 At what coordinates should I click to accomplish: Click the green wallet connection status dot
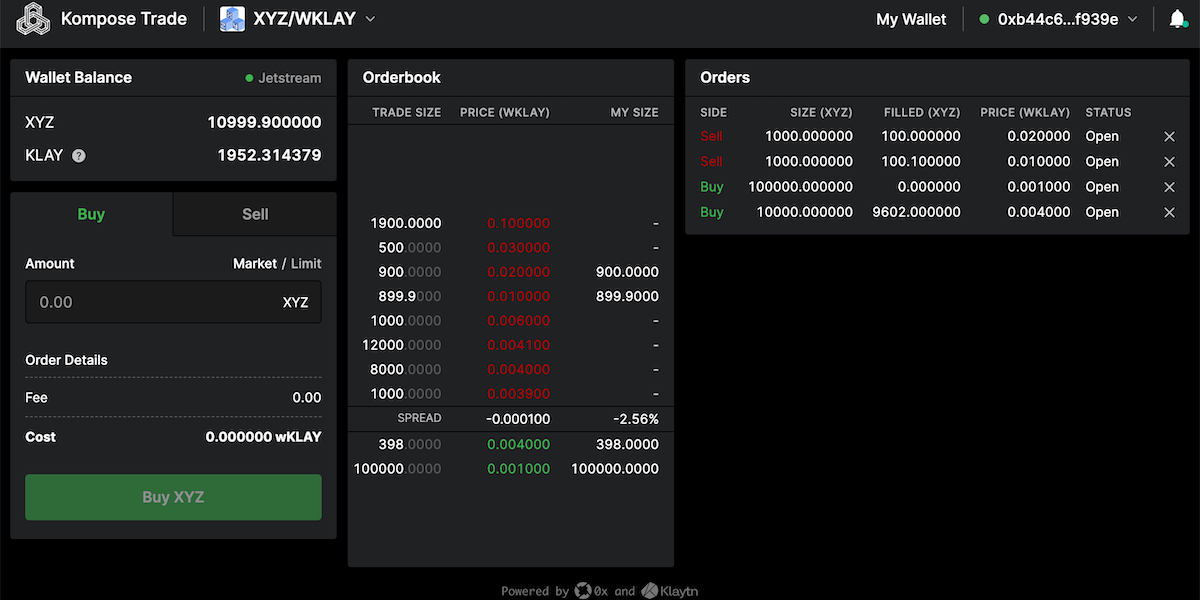(984, 19)
